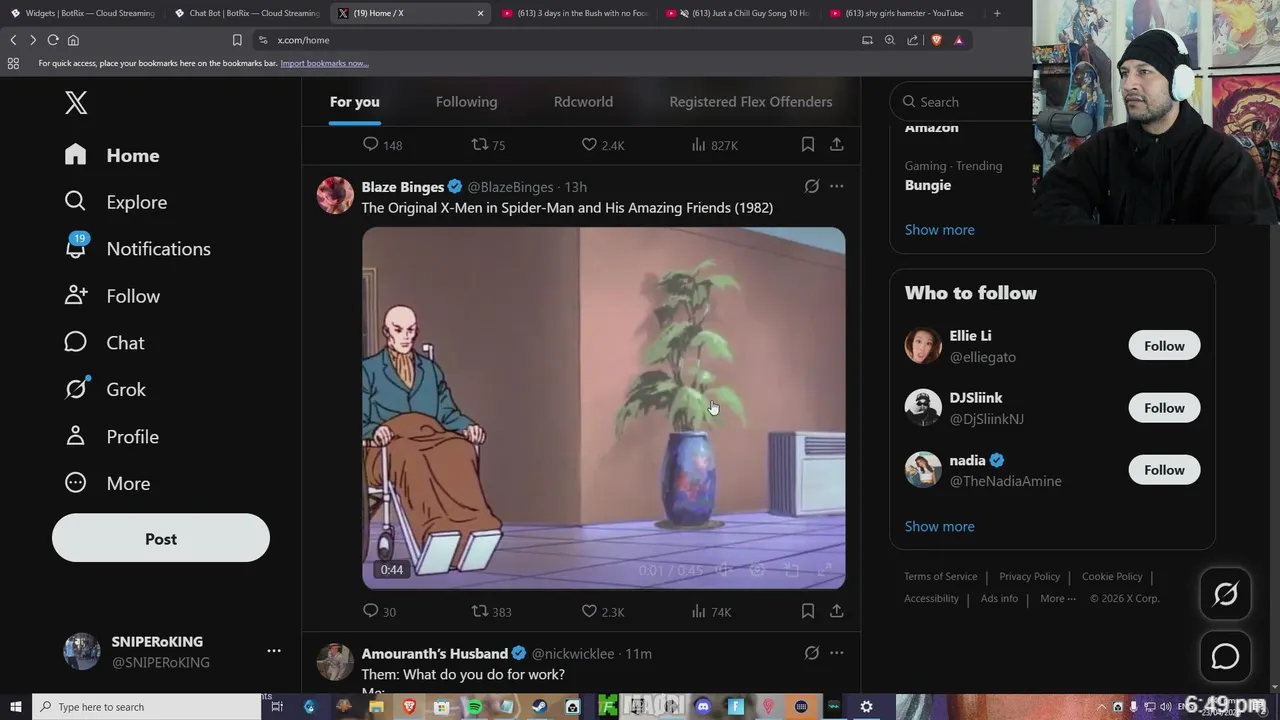Reply to Blaze Binges post with 30 replies
This screenshot has height=720, width=1280.
(x=379, y=611)
